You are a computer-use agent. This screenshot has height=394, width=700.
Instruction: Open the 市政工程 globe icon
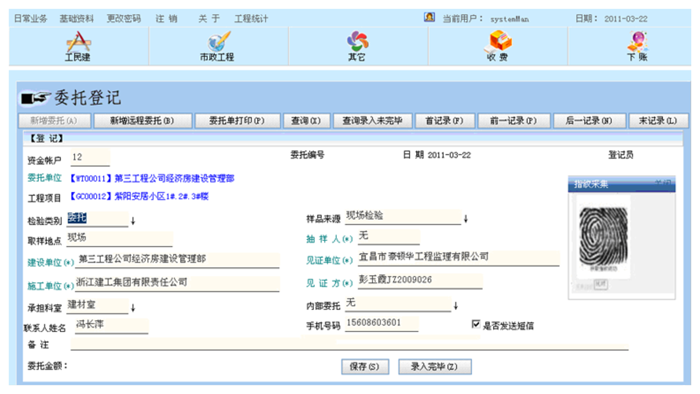[x=219, y=41]
